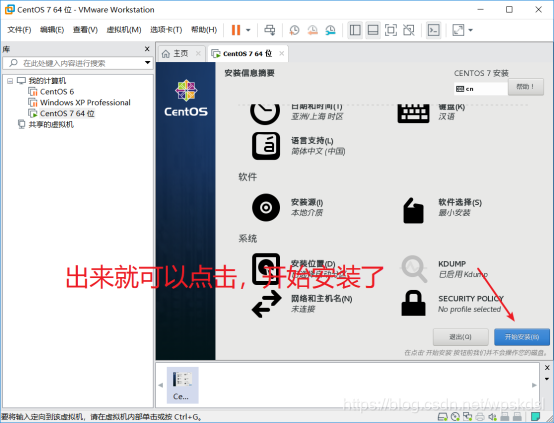The height and width of the screenshot is (423, 554).
Task: Click revert to snapshot icon
Action: tap(312, 30)
